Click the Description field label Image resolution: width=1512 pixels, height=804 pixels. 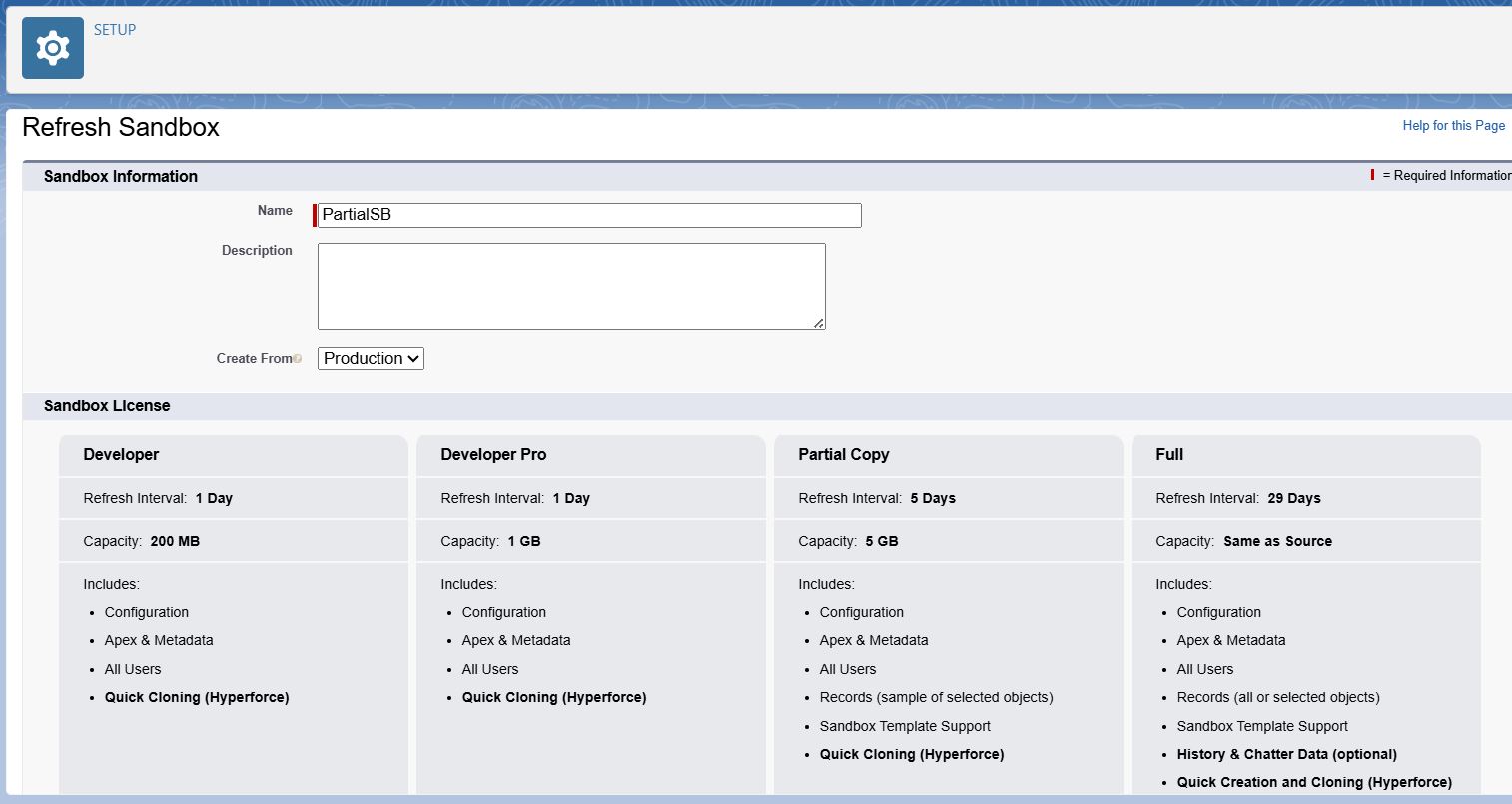pyautogui.click(x=257, y=250)
